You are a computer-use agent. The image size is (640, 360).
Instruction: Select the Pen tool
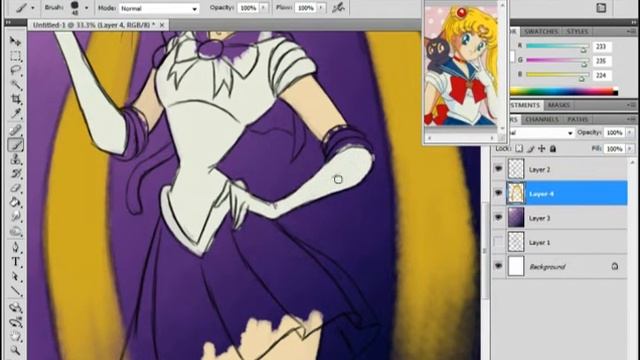15,248
